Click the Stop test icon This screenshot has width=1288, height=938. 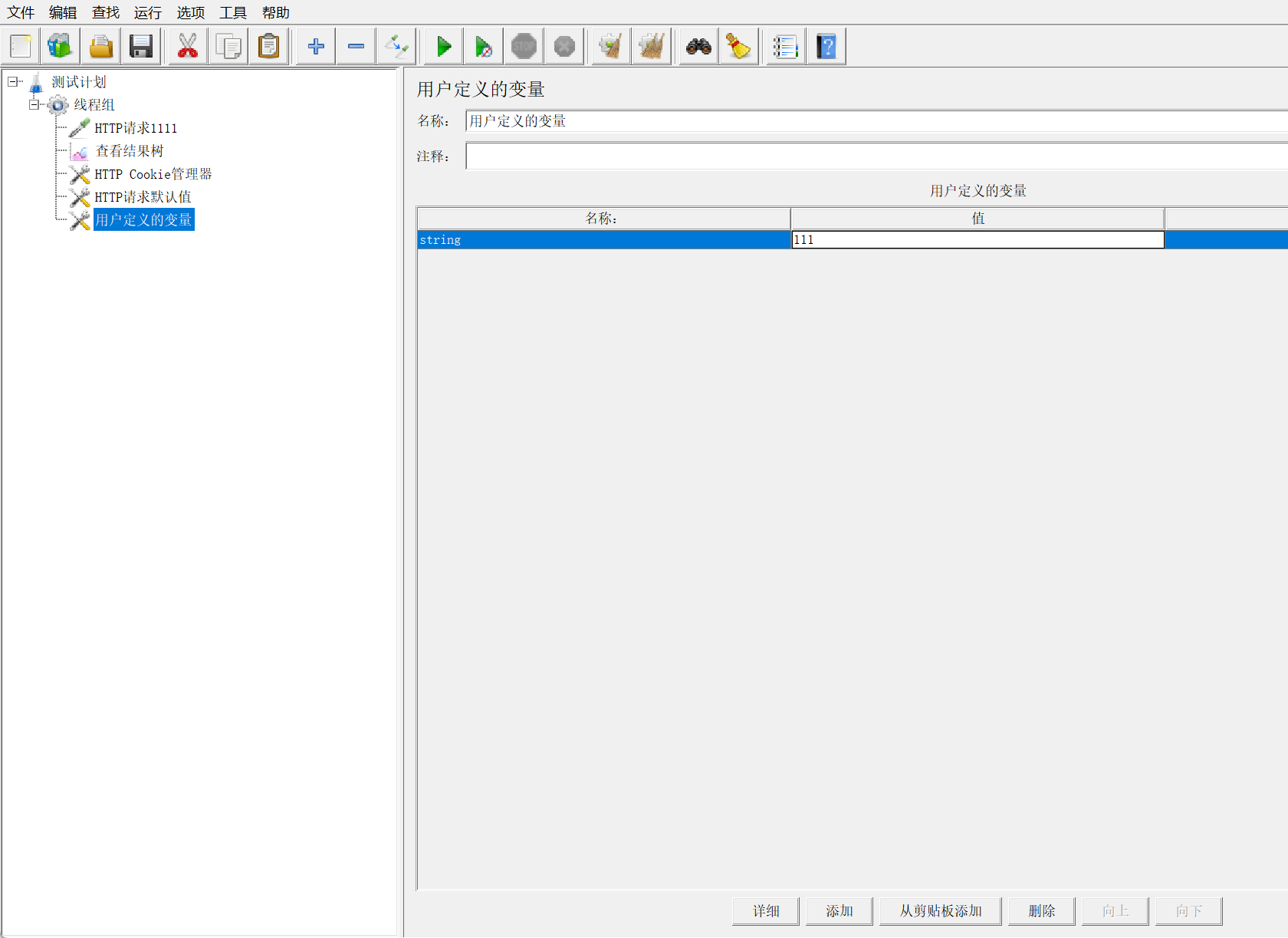tap(524, 46)
